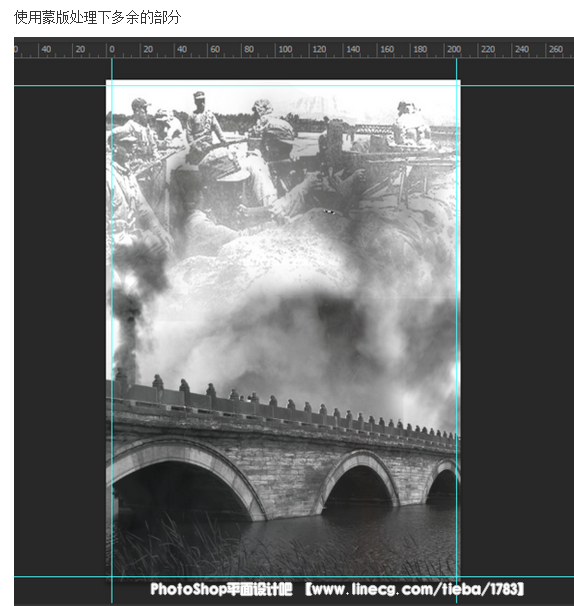Click the 200 mark on the horizontal ruler
574x606 pixels.
454,49
